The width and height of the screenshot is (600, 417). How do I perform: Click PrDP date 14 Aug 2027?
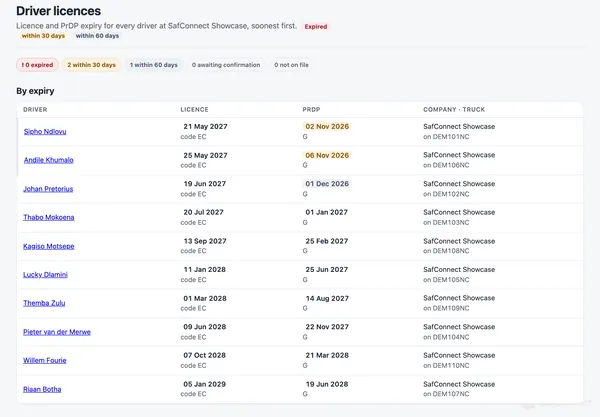coord(327,299)
